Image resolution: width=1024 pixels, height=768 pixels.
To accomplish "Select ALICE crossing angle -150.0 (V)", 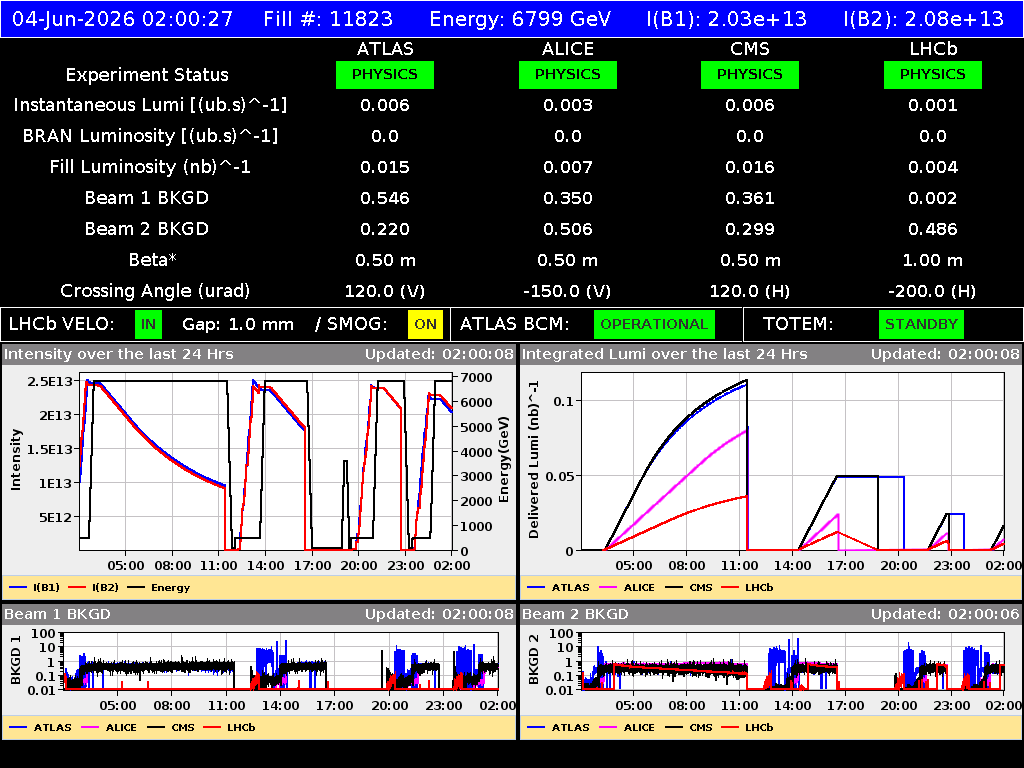I will tap(568, 291).
